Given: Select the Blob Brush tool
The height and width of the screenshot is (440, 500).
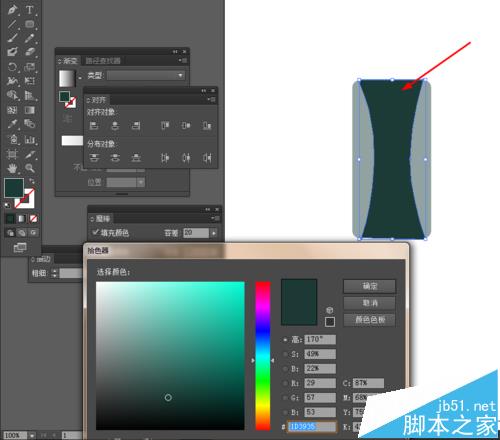Looking at the screenshot, I should click(x=12, y=52).
